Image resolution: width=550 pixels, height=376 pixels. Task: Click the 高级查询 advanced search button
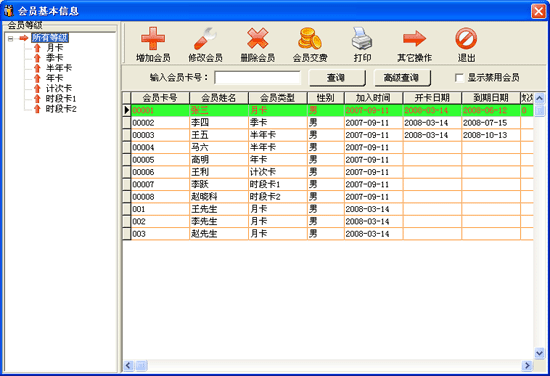(x=402, y=78)
